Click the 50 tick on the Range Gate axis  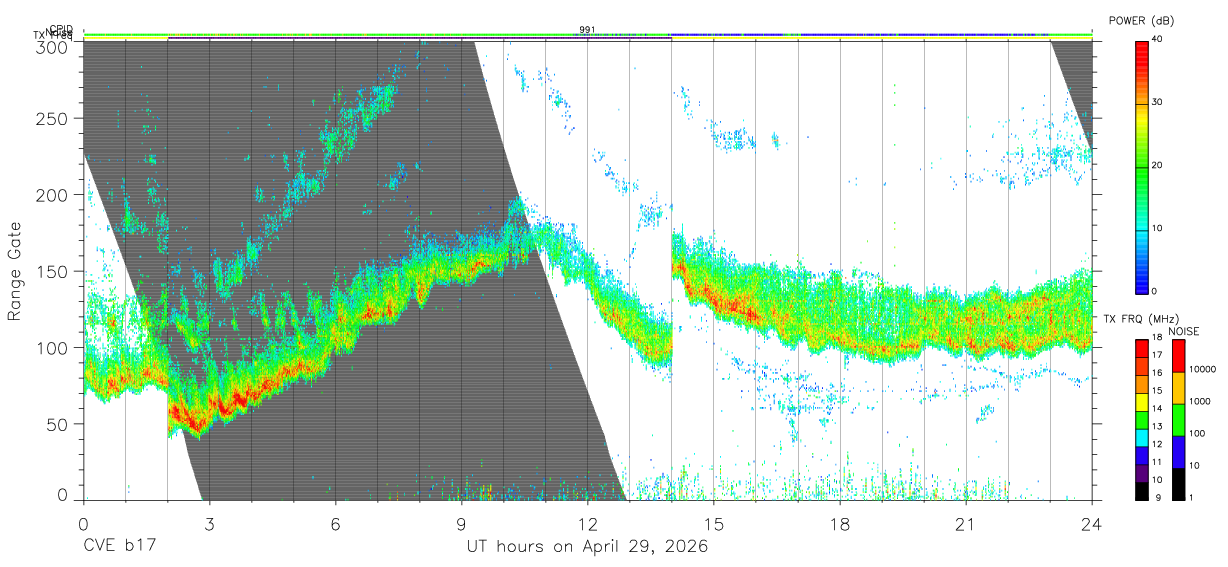pyautogui.click(x=58, y=424)
